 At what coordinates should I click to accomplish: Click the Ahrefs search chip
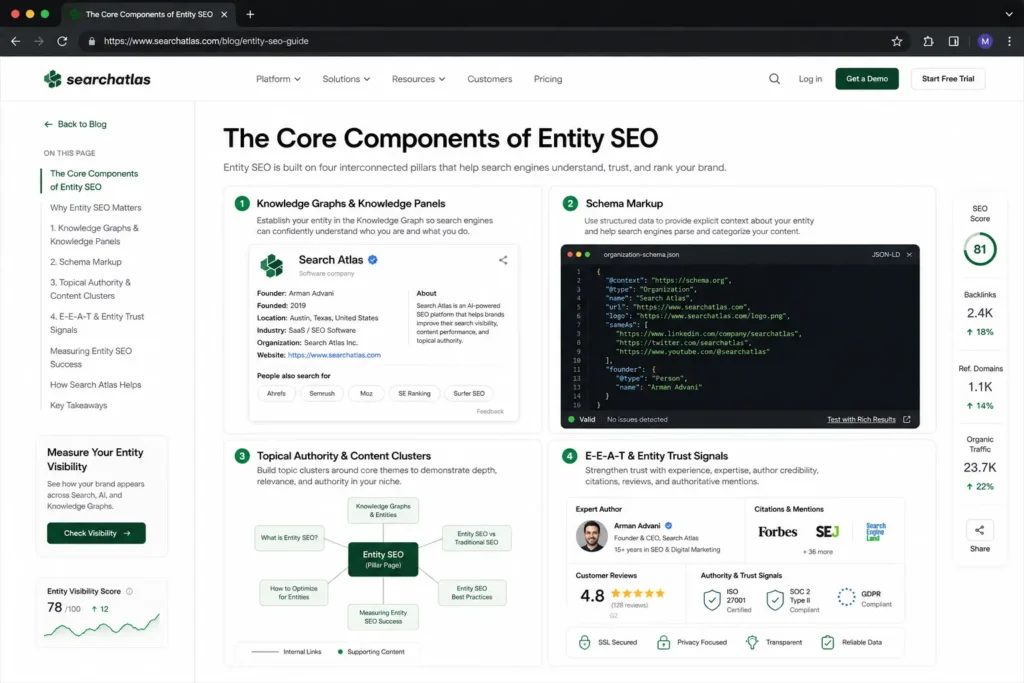[276, 393]
